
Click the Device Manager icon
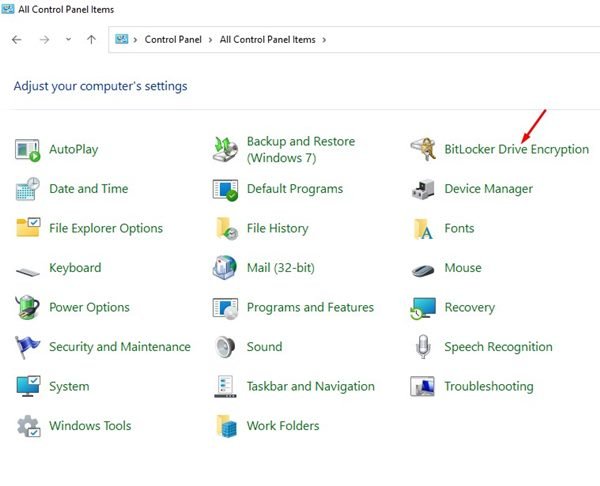423,189
